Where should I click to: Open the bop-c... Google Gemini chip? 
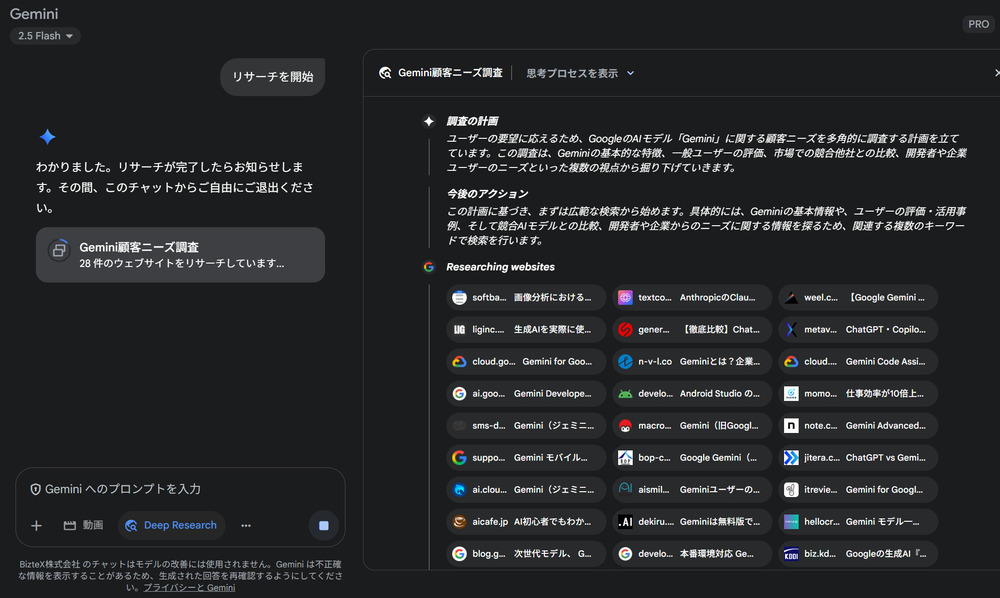tap(692, 458)
